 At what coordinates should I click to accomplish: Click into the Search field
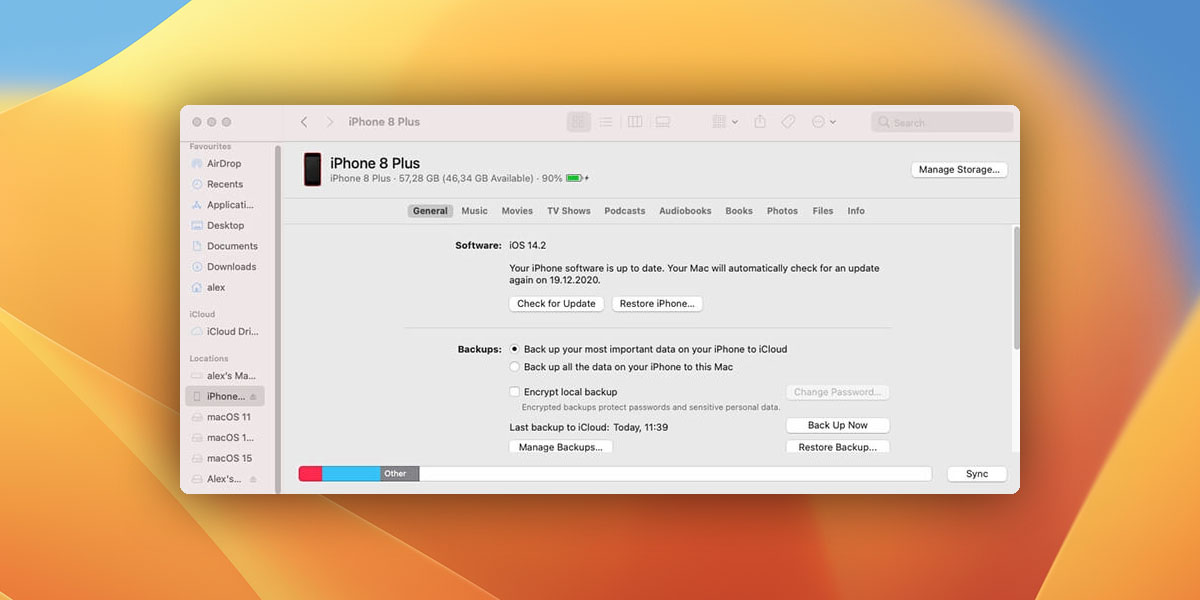pyautogui.click(x=942, y=122)
